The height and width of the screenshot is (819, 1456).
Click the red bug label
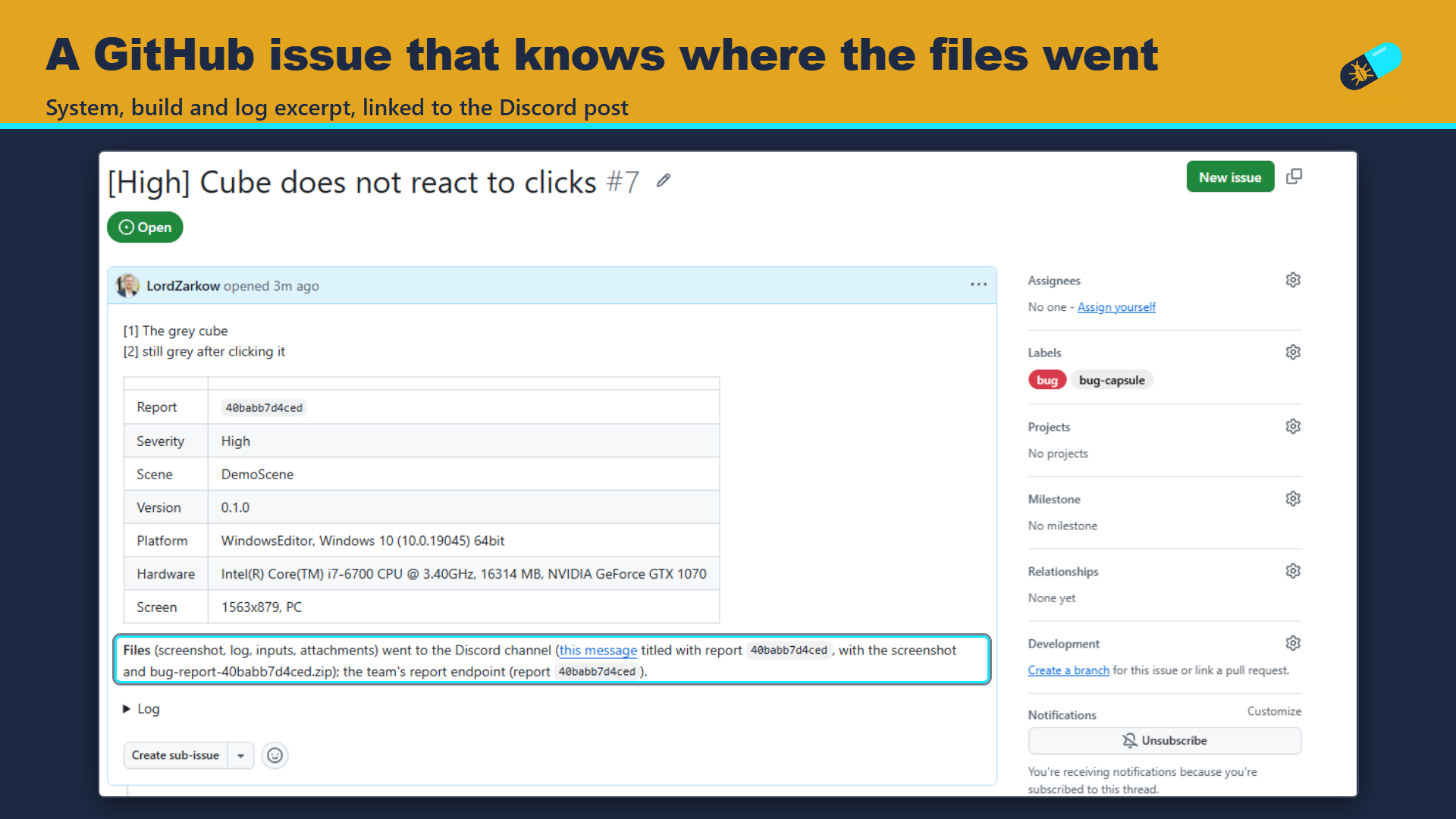coord(1047,380)
